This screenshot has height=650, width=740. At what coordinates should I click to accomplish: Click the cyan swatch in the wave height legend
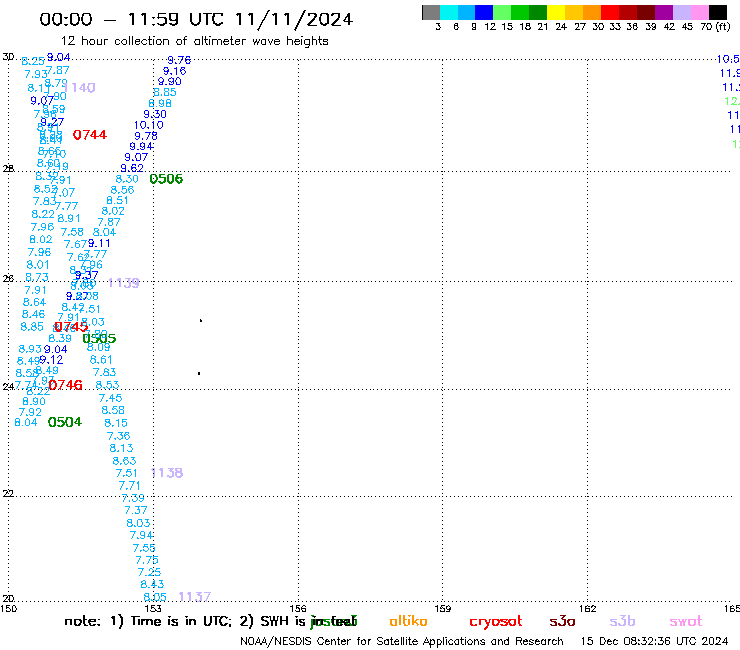tap(448, 12)
